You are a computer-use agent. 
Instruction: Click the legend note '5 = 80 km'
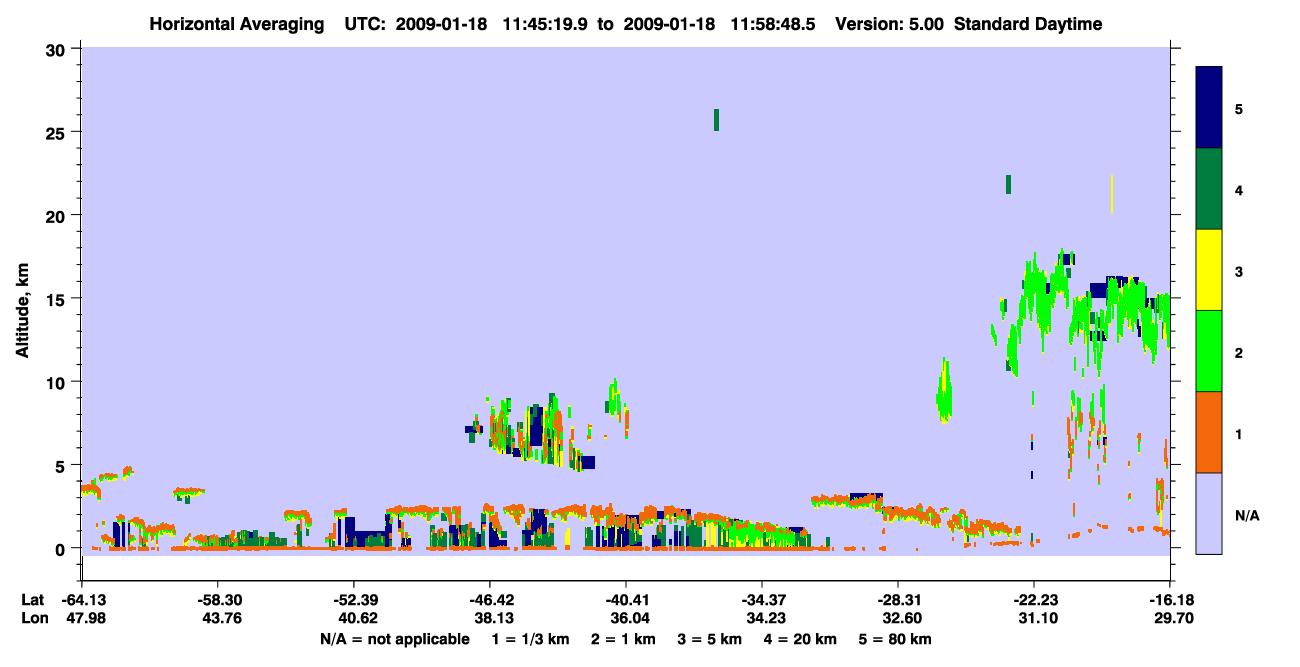[x=895, y=639]
